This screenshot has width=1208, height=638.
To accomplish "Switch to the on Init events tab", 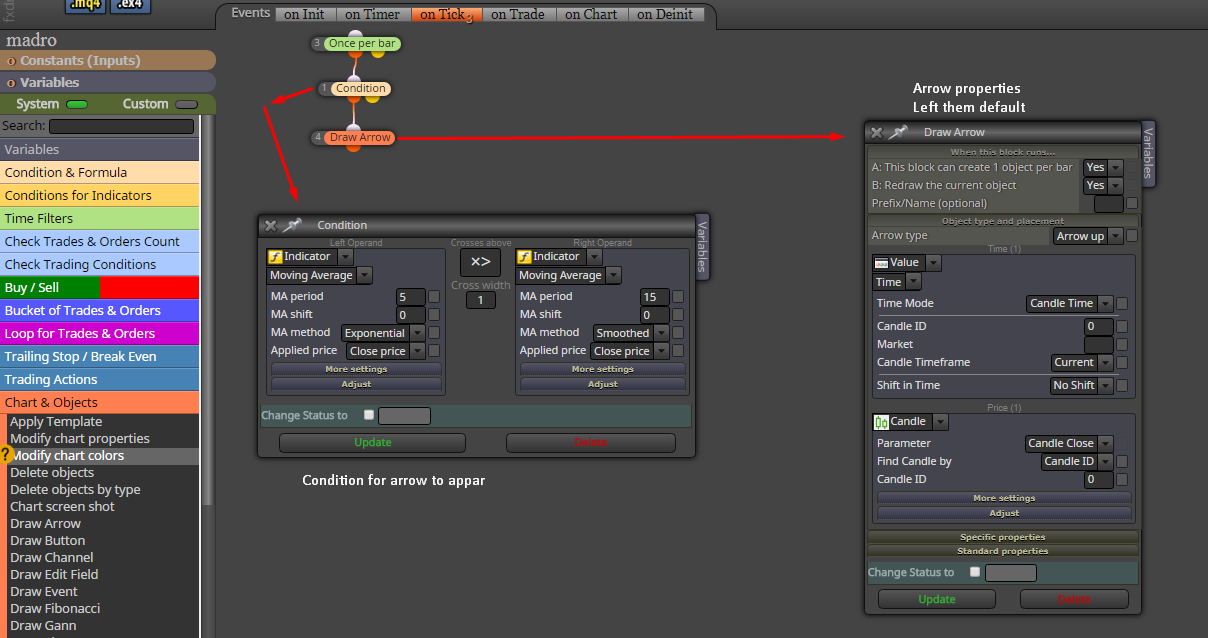I will point(305,14).
